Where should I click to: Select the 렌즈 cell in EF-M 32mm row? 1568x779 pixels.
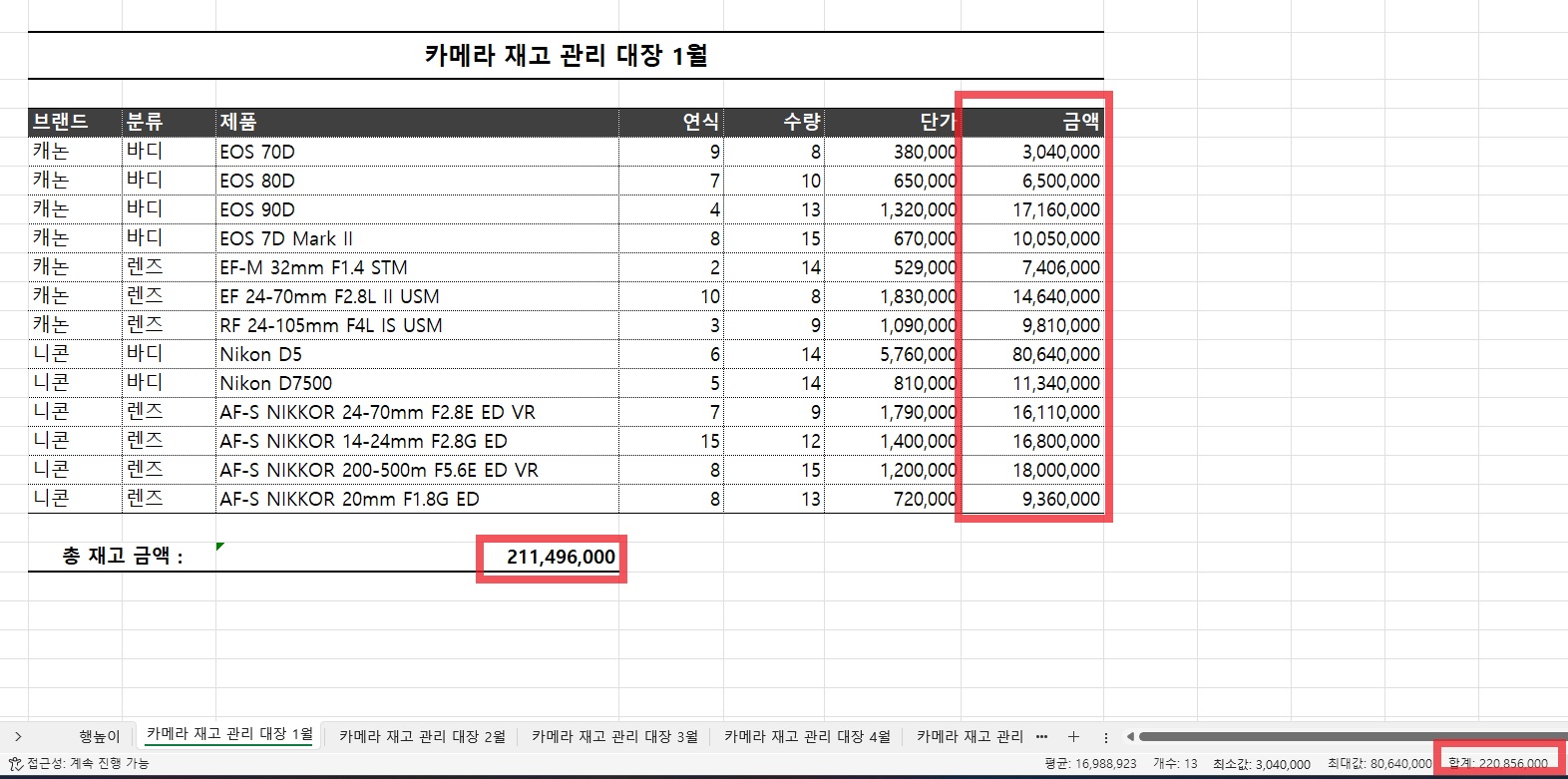point(169,267)
